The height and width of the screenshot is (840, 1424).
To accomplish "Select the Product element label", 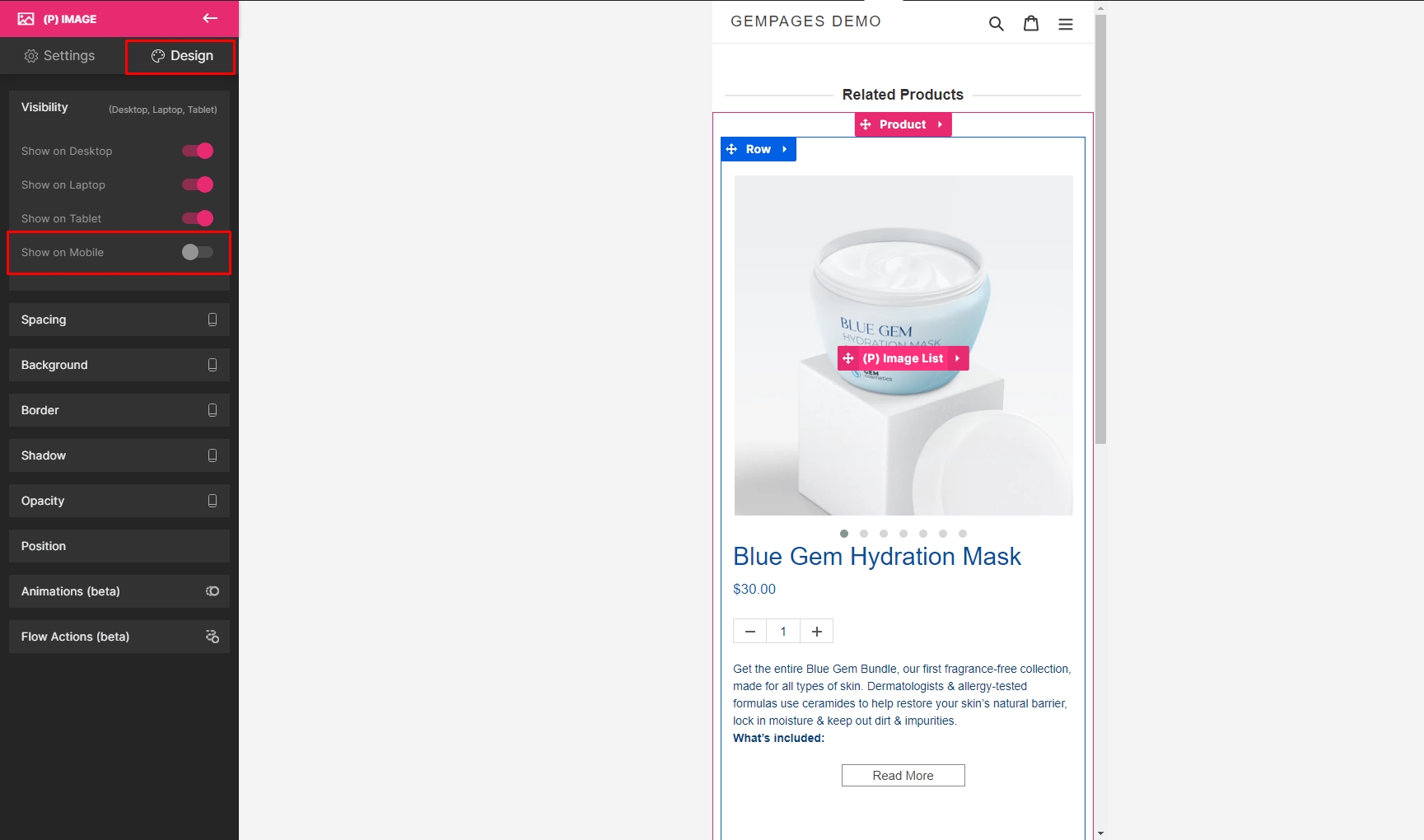I will pyautogui.click(x=903, y=124).
